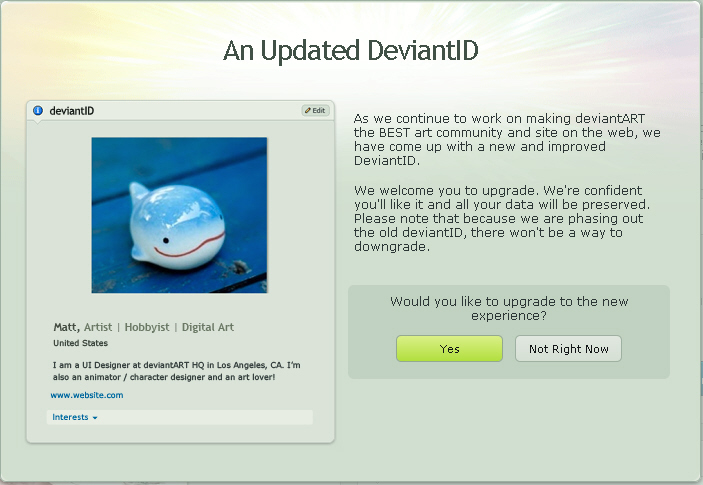The height and width of the screenshot is (485, 703).
Task: Click the An Updated DeviantID heading
Action: [x=351, y=50]
